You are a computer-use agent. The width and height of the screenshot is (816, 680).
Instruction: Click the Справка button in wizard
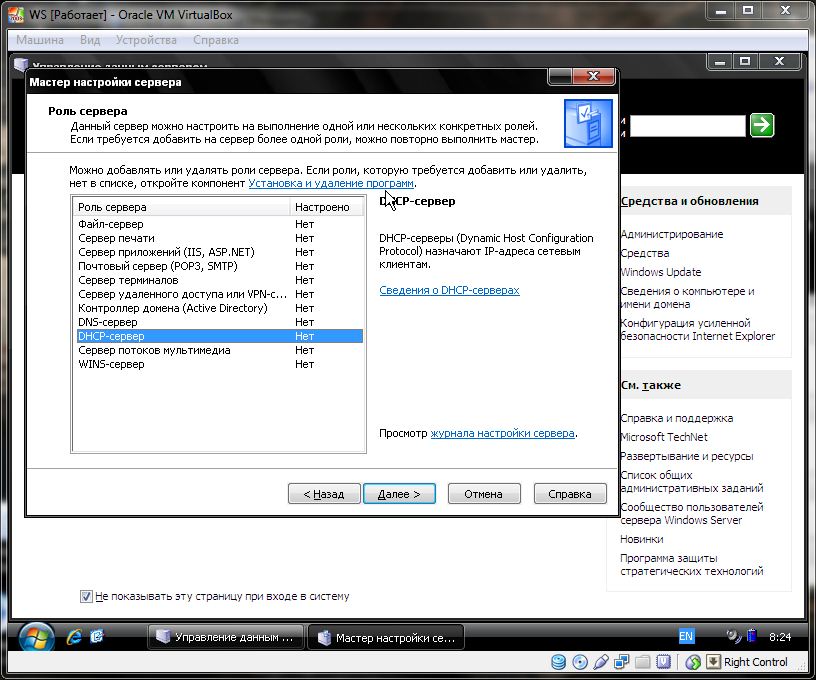[x=570, y=494]
